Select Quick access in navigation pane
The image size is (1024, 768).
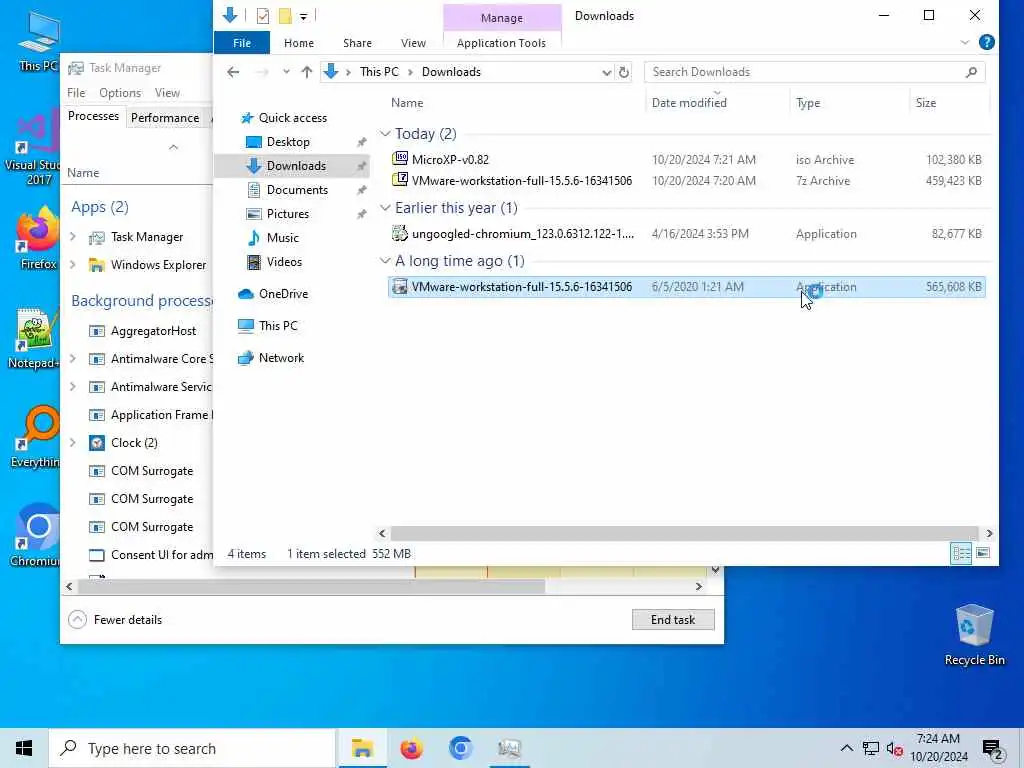(x=292, y=118)
